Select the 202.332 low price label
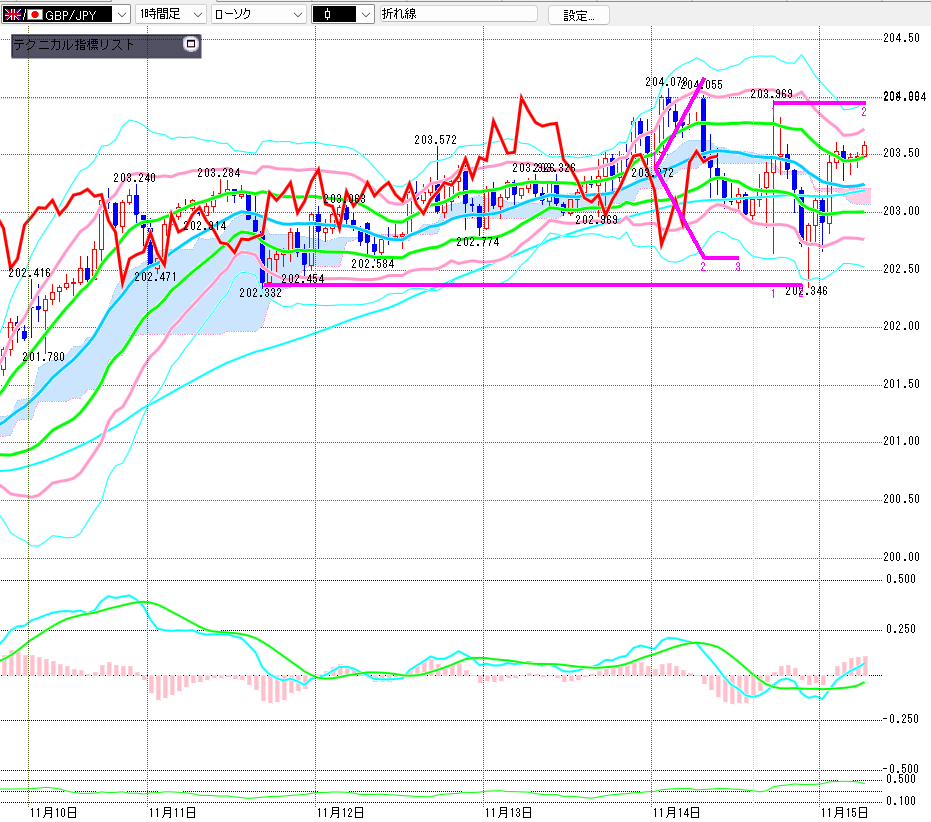This screenshot has width=931, height=822. (x=259, y=292)
